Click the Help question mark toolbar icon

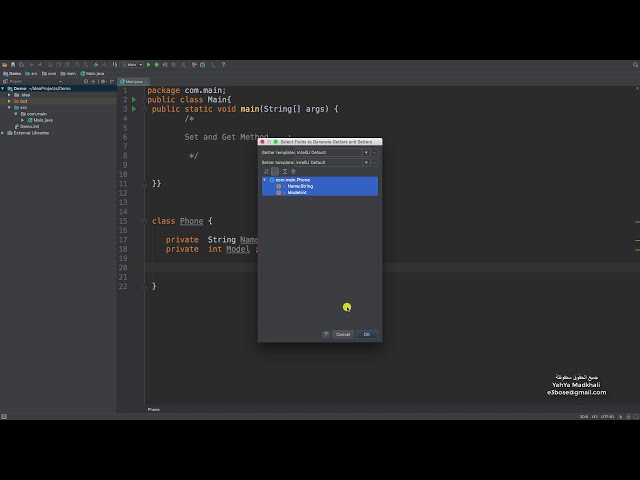[223, 64]
